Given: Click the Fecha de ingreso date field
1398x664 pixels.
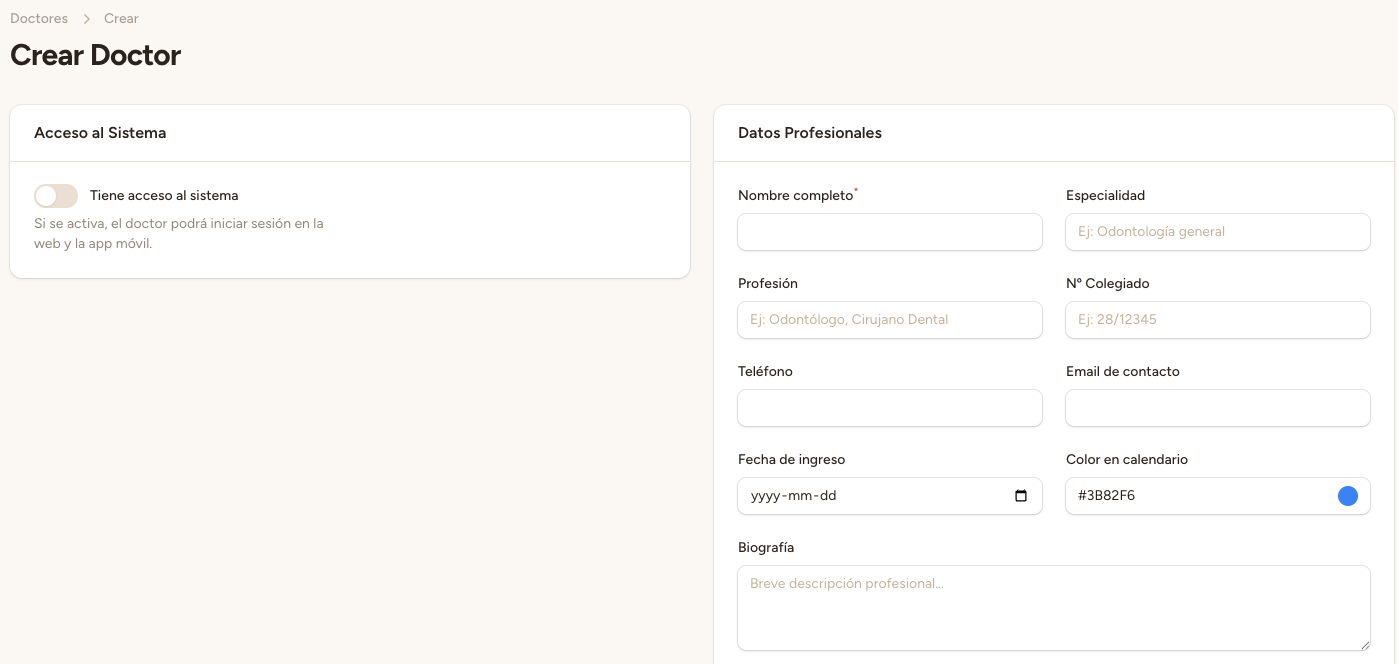Looking at the screenshot, I should 890,496.
